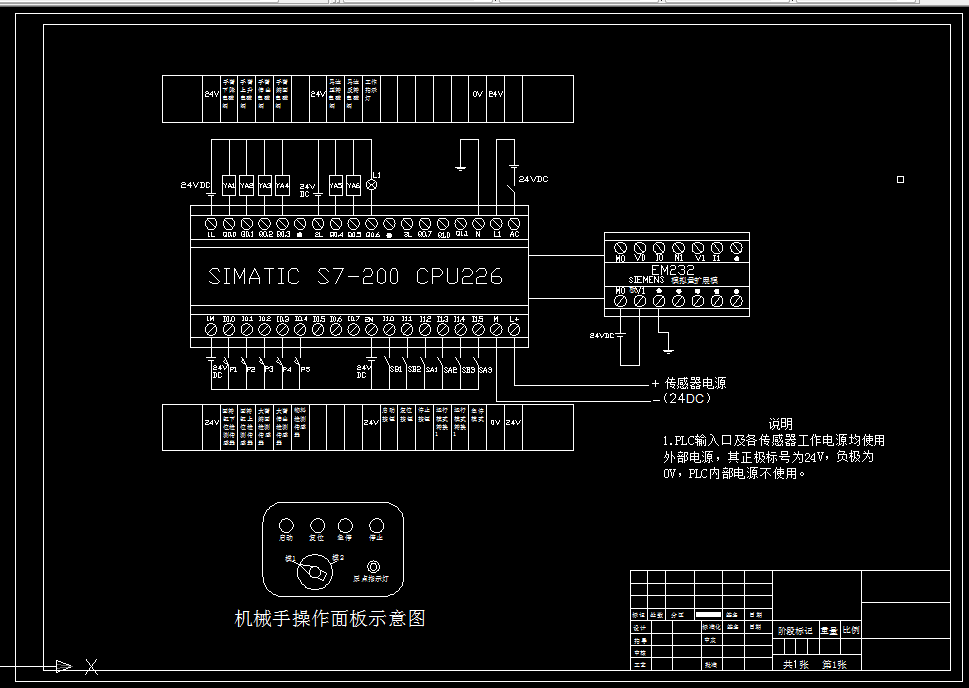The image size is (969, 688).
Task: Select the 共1张 text
Action: click(x=795, y=665)
